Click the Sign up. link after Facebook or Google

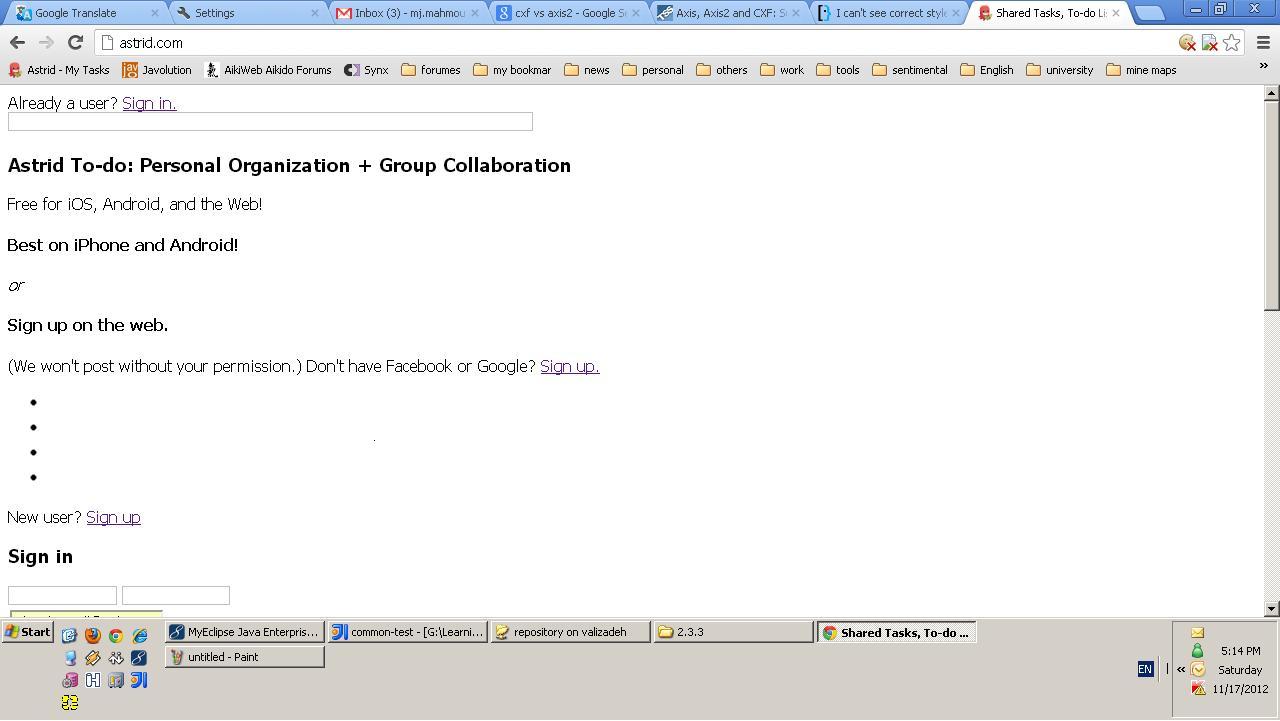pyautogui.click(x=569, y=366)
